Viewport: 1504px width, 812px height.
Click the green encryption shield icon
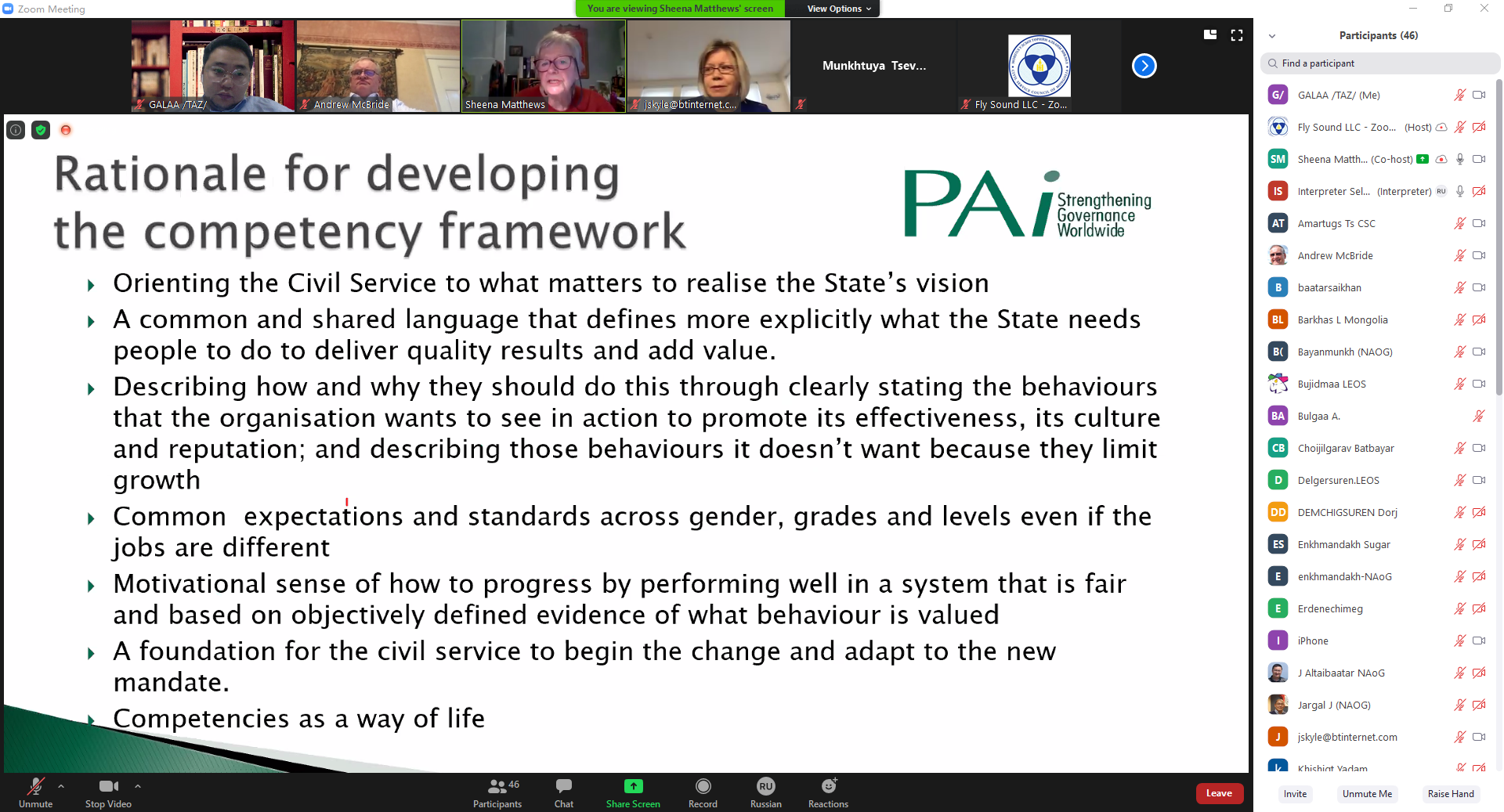[x=41, y=130]
